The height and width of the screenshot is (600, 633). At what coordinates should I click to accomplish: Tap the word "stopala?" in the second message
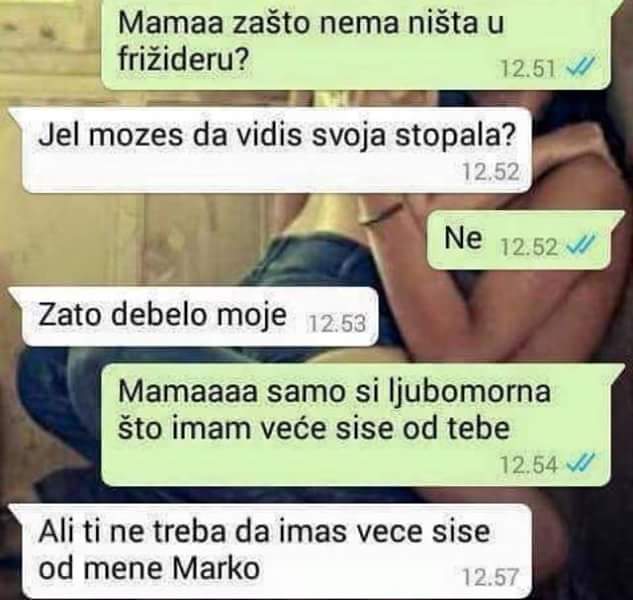tap(455, 137)
